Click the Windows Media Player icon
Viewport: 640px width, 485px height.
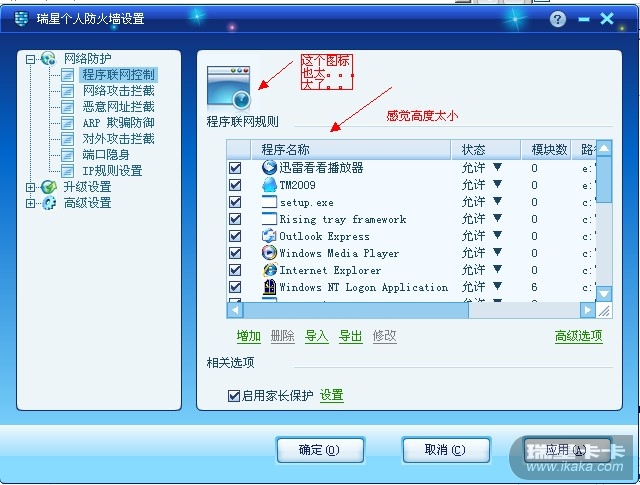tap(269, 253)
